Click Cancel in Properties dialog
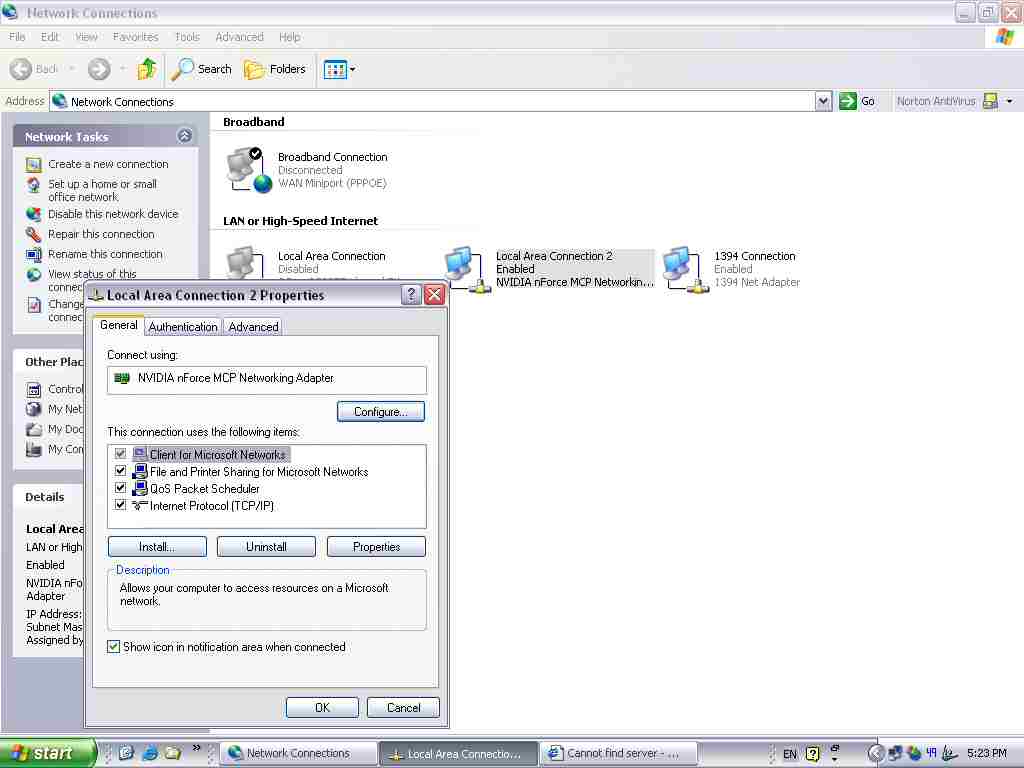The image size is (1024, 768). click(x=403, y=707)
